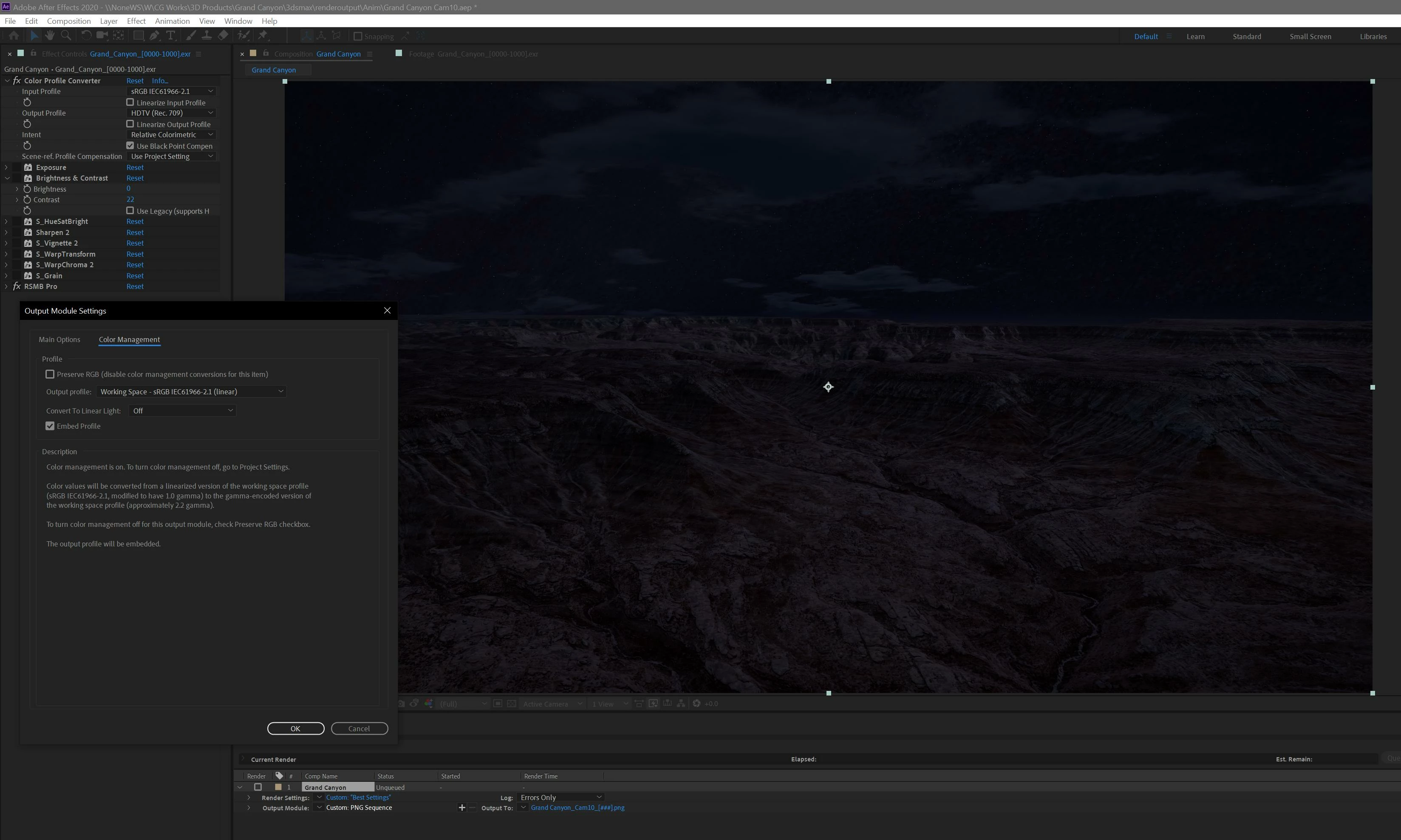
Task: Select the Hand tool
Action: coord(50,36)
